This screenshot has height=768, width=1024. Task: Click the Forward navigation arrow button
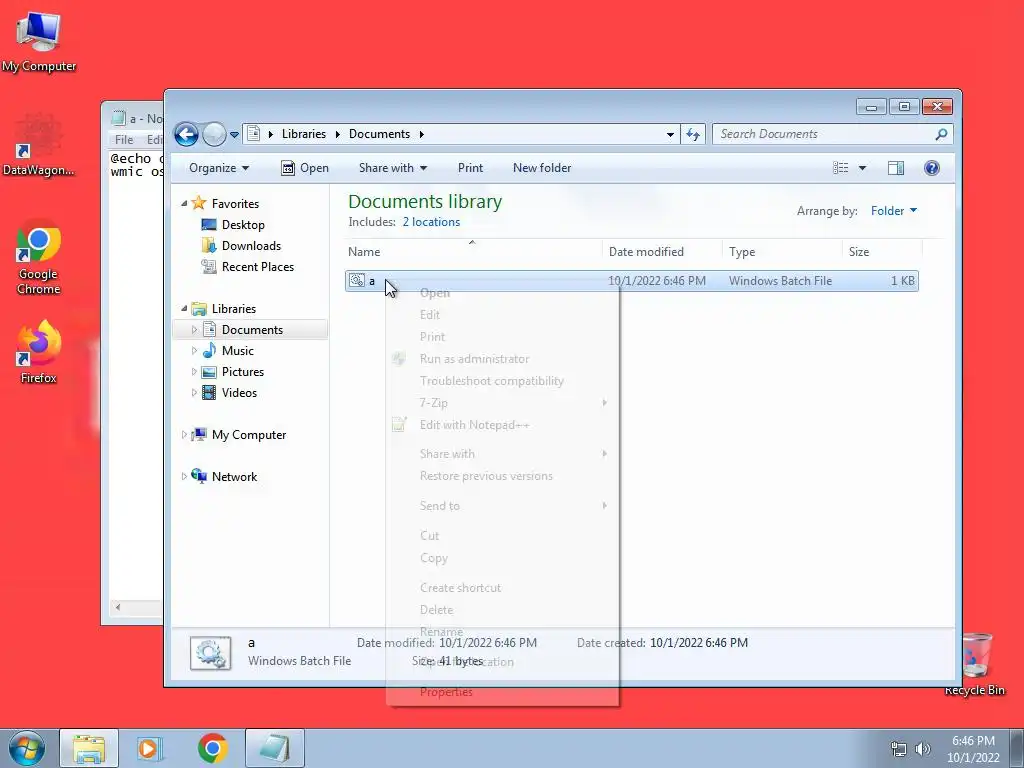click(x=214, y=135)
